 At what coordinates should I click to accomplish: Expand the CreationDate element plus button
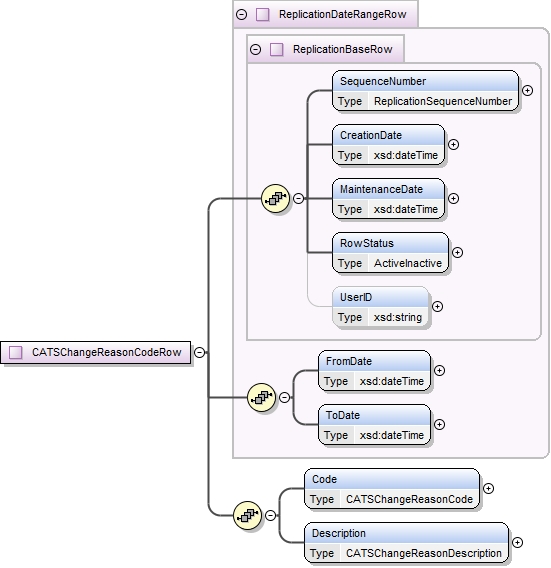453,145
